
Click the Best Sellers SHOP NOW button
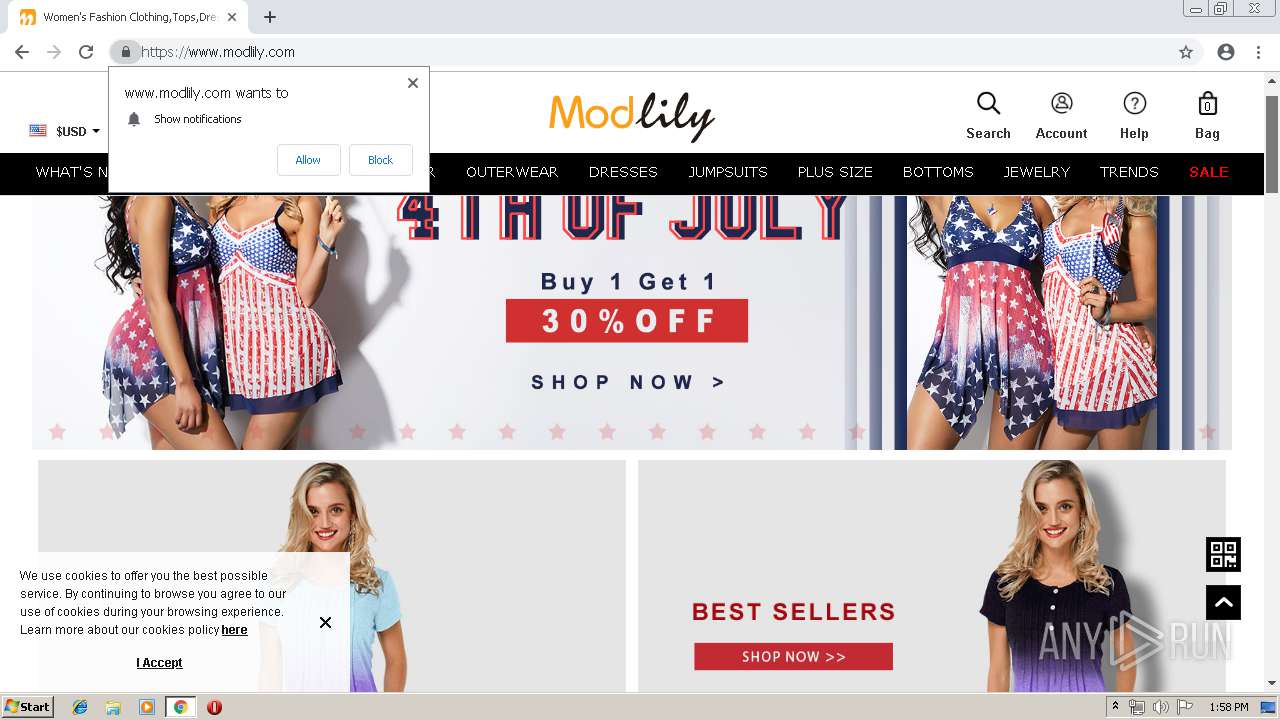coord(793,657)
